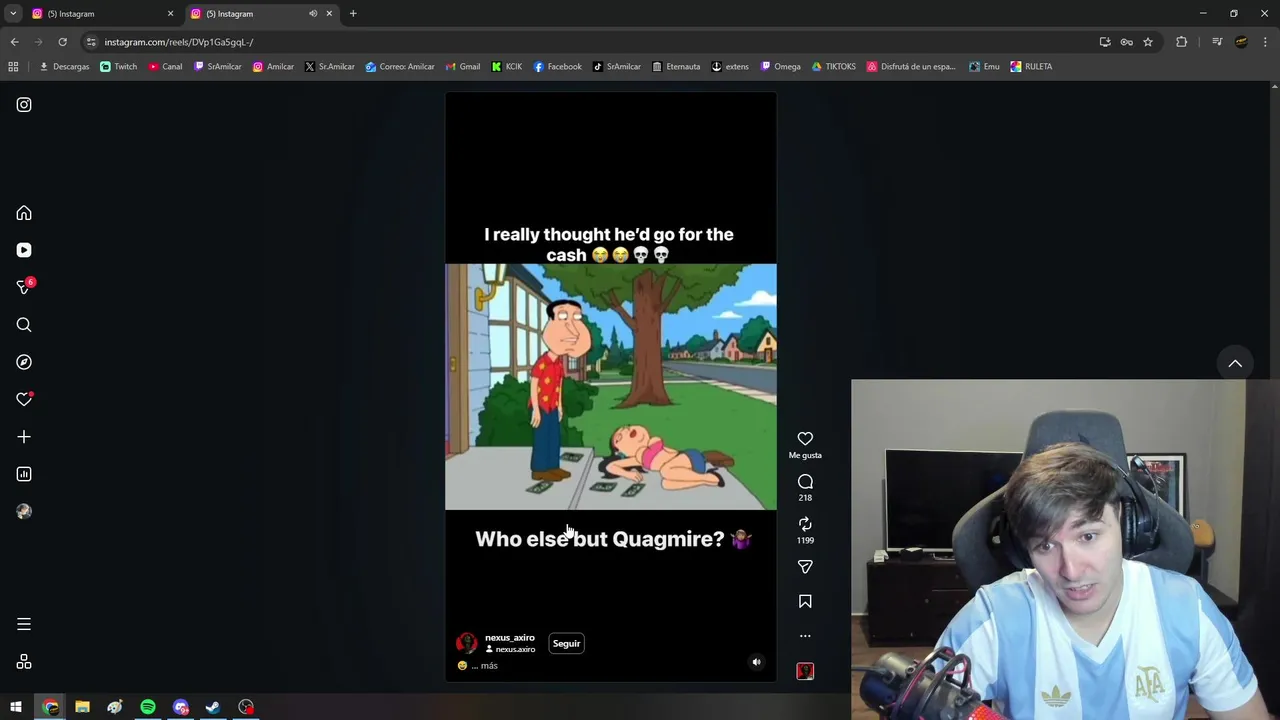This screenshot has width=1280, height=720.
Task: Open the reel comments bubble icon
Action: tap(805, 482)
